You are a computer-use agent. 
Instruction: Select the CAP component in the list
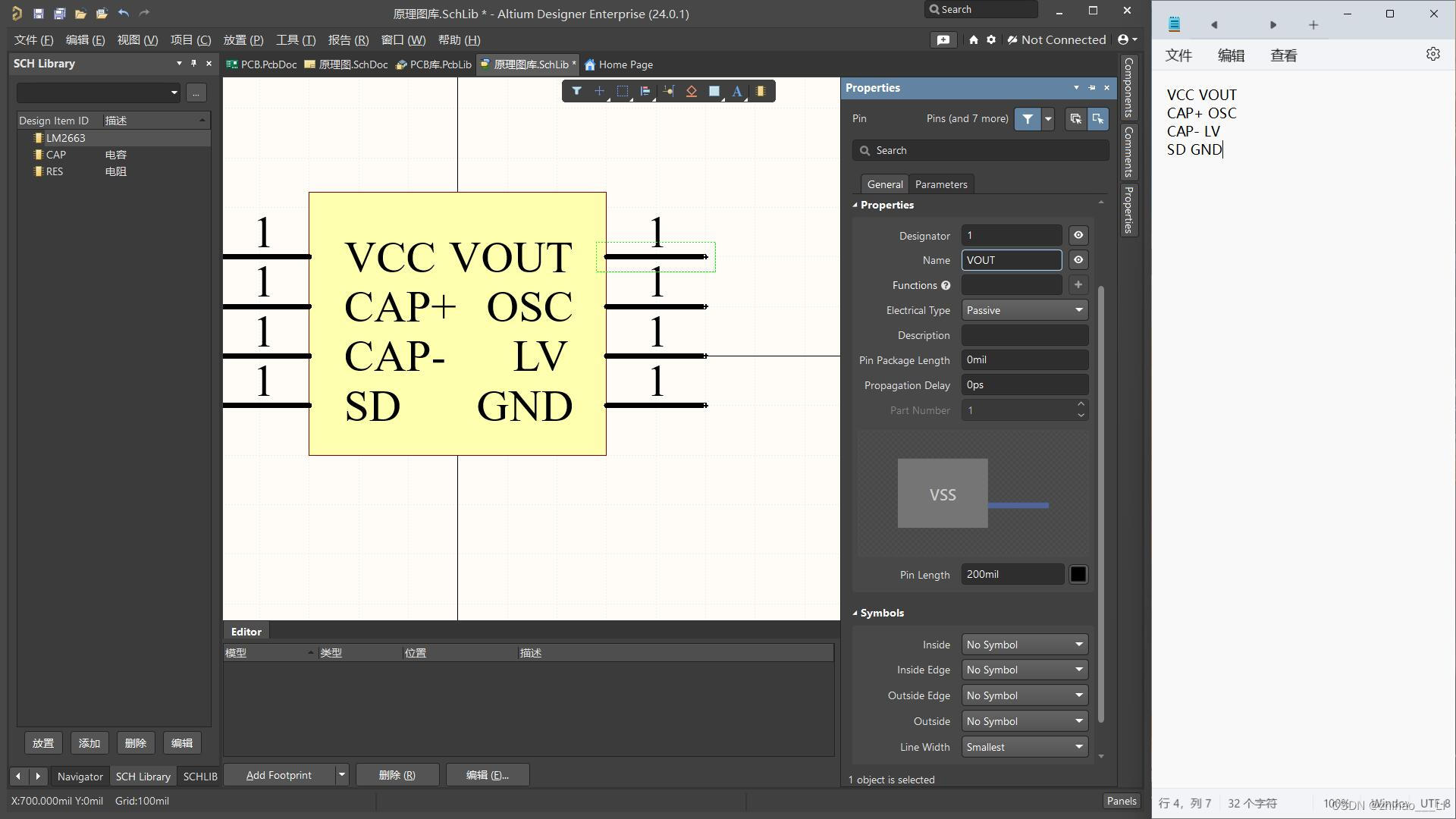click(56, 155)
